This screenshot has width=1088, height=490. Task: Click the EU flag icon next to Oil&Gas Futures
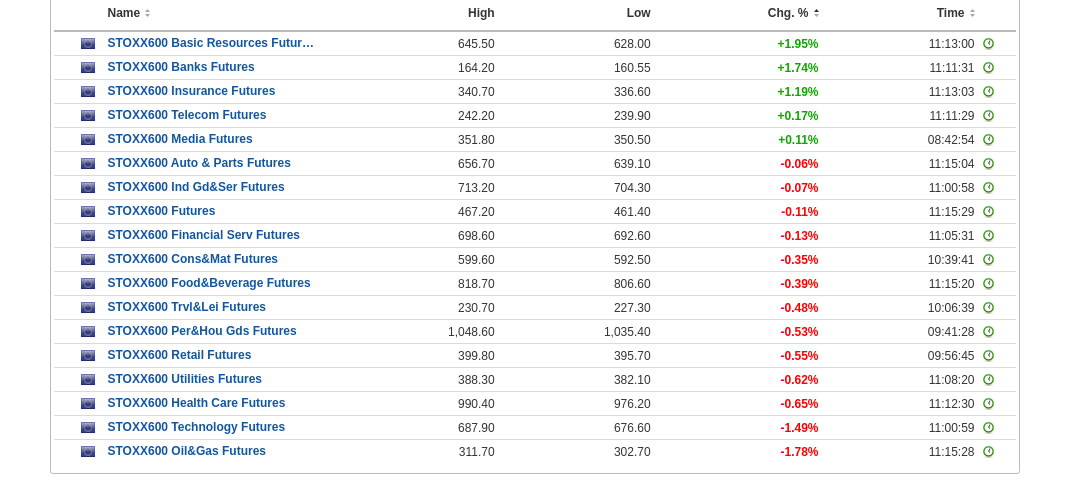[88, 452]
